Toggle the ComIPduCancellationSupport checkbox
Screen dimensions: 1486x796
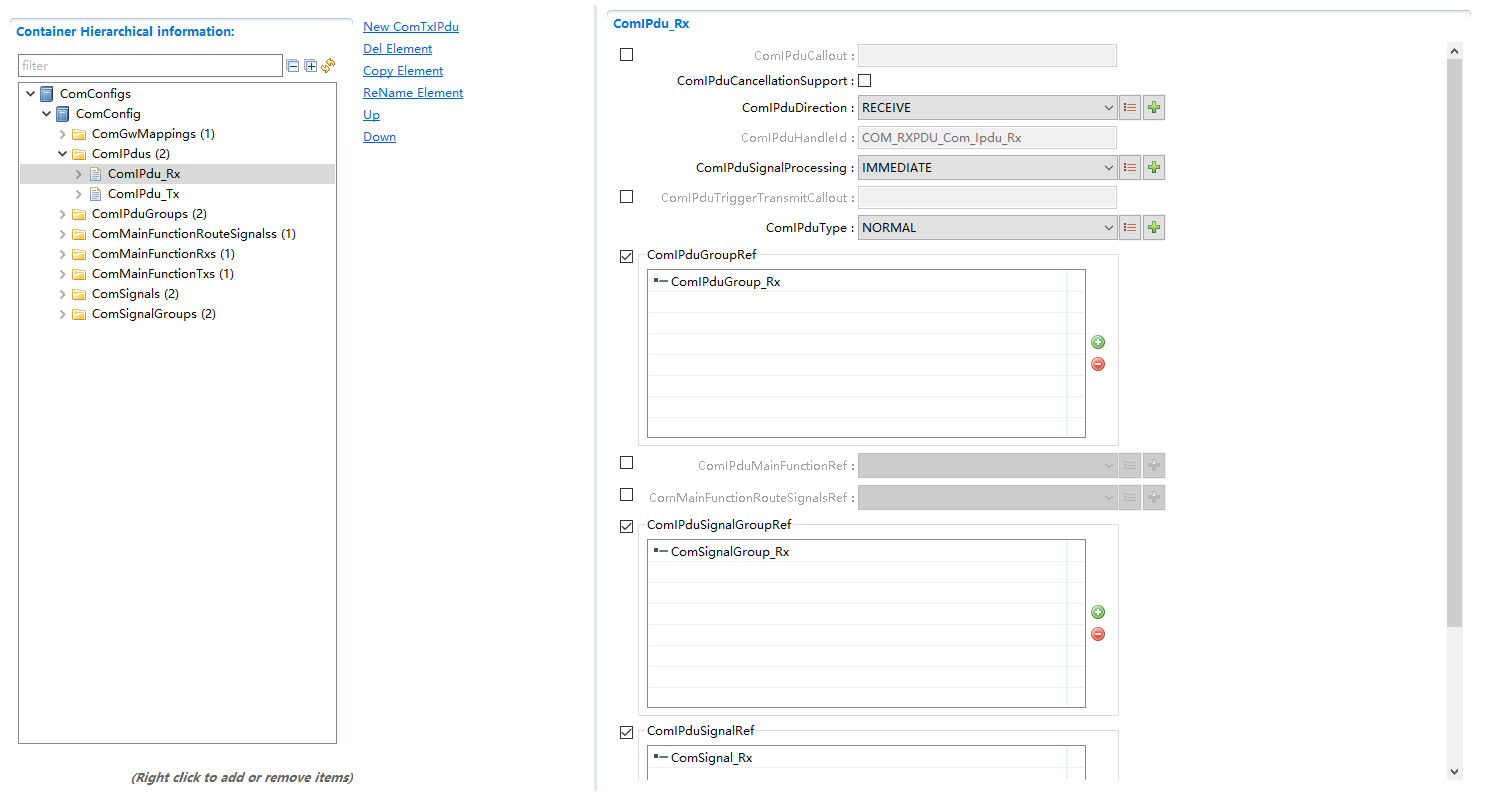click(865, 81)
